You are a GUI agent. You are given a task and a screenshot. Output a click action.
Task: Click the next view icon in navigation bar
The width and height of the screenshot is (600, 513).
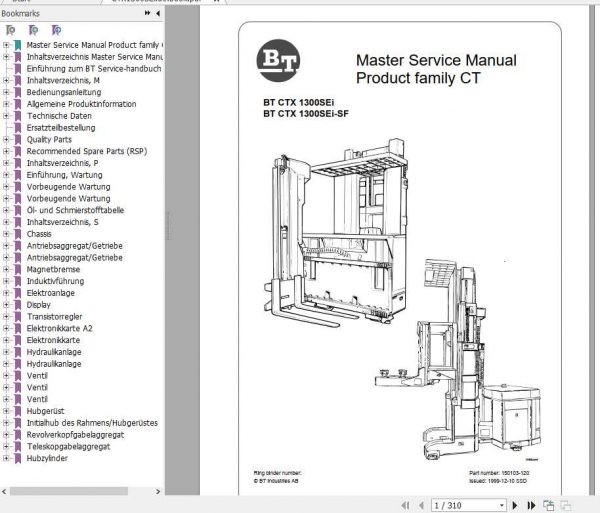click(566, 505)
